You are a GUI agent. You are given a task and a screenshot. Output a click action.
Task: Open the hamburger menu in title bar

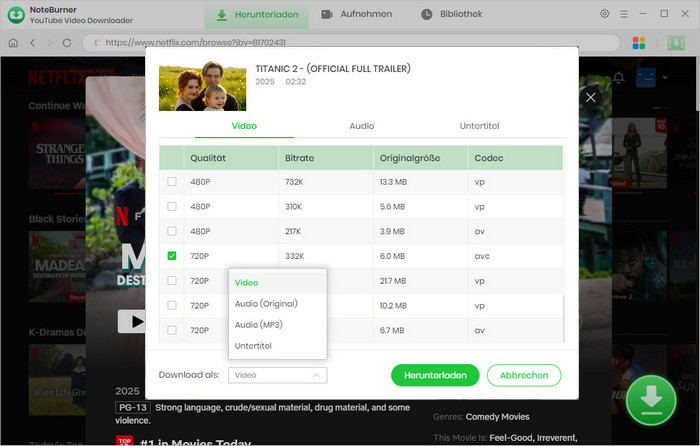(x=624, y=14)
